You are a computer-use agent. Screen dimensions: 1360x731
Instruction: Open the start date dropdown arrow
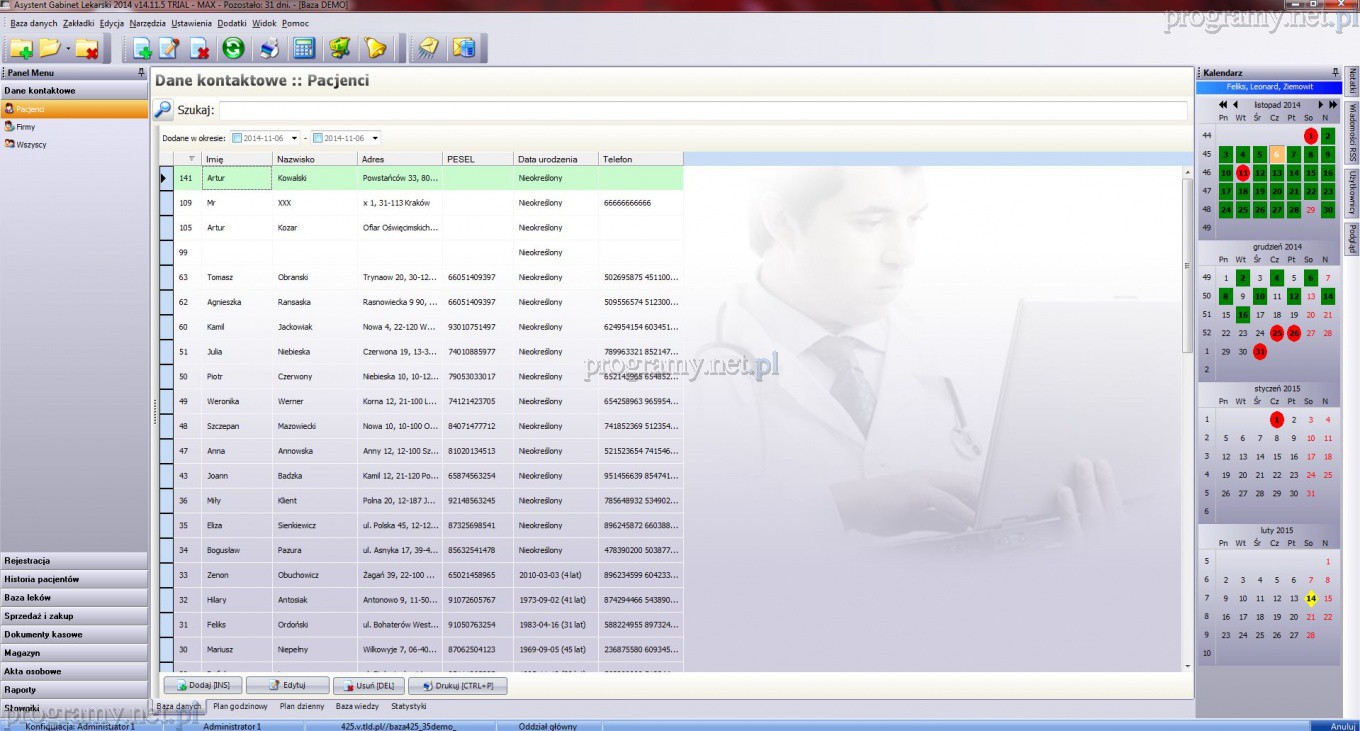[x=294, y=138]
